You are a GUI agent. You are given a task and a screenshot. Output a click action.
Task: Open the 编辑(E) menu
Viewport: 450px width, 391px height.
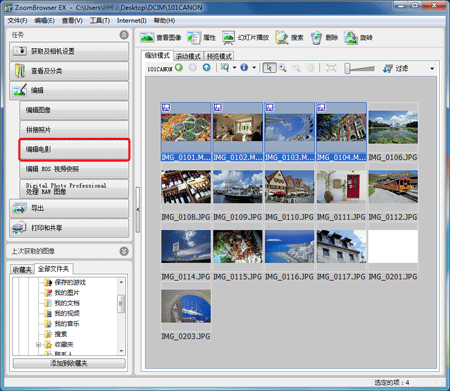[x=45, y=21]
